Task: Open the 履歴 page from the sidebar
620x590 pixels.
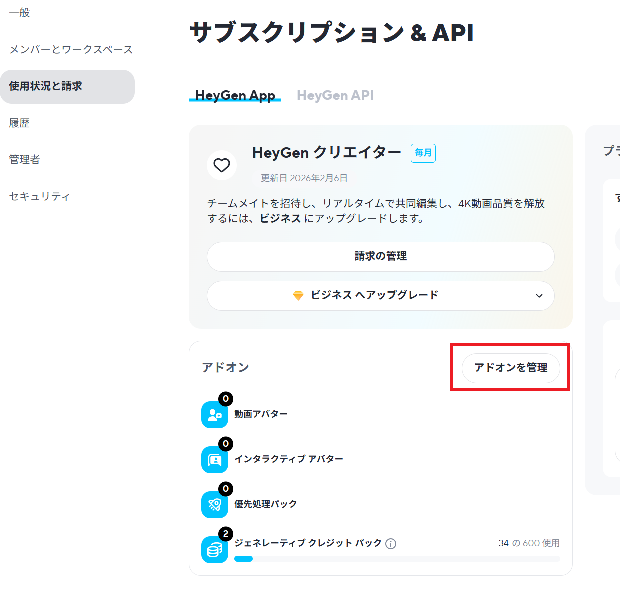Action: pyautogui.click(x=20, y=123)
